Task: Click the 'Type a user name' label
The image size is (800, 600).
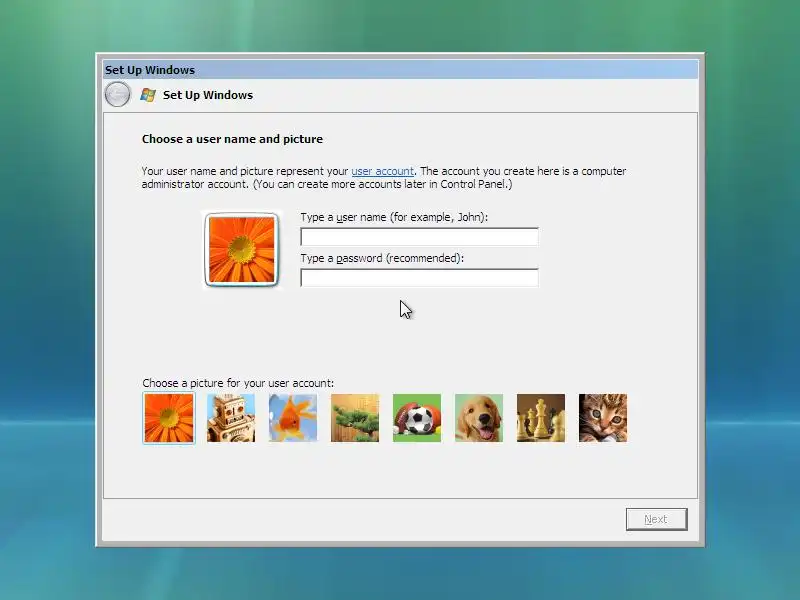Action: point(394,217)
